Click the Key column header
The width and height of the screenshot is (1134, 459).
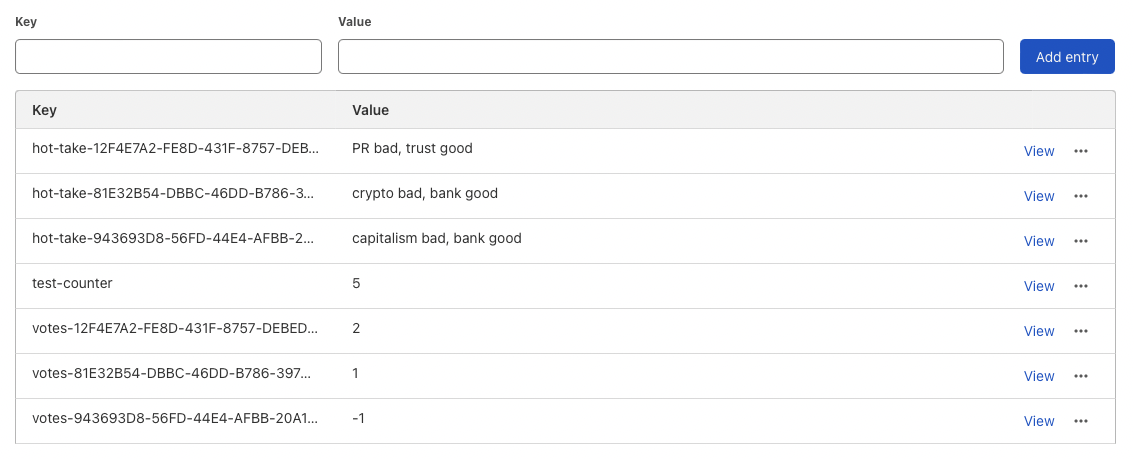45,110
